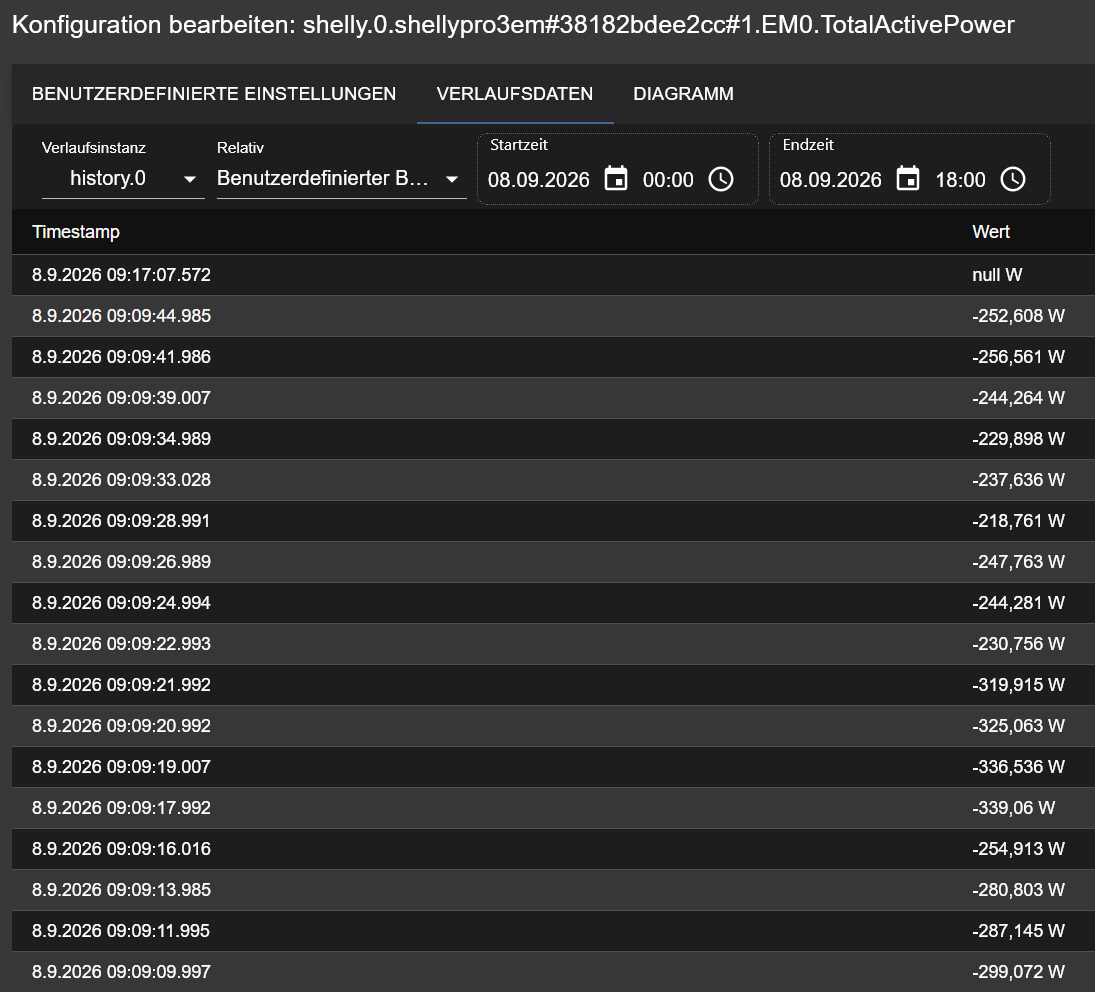Image resolution: width=1095 pixels, height=992 pixels.
Task: Switch to Benutzerdefinierte Einstellungen tab
Action: tap(214, 94)
